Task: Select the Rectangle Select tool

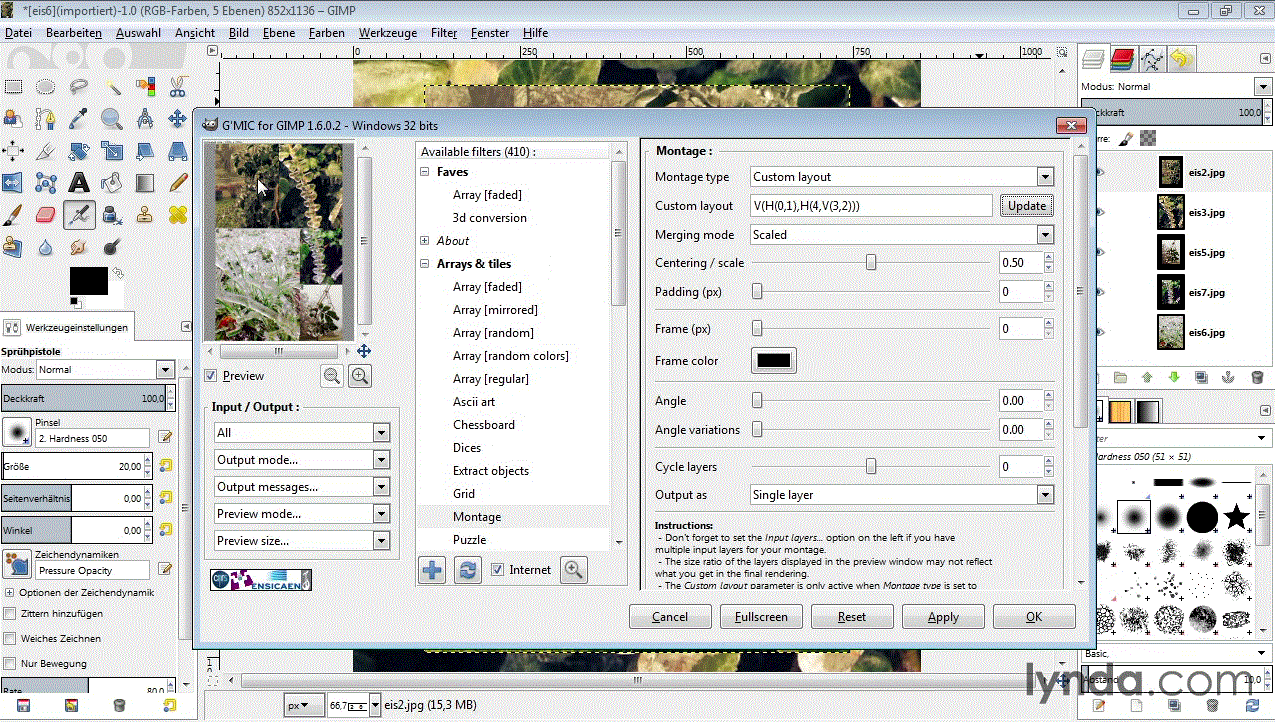Action: pyautogui.click(x=13, y=87)
